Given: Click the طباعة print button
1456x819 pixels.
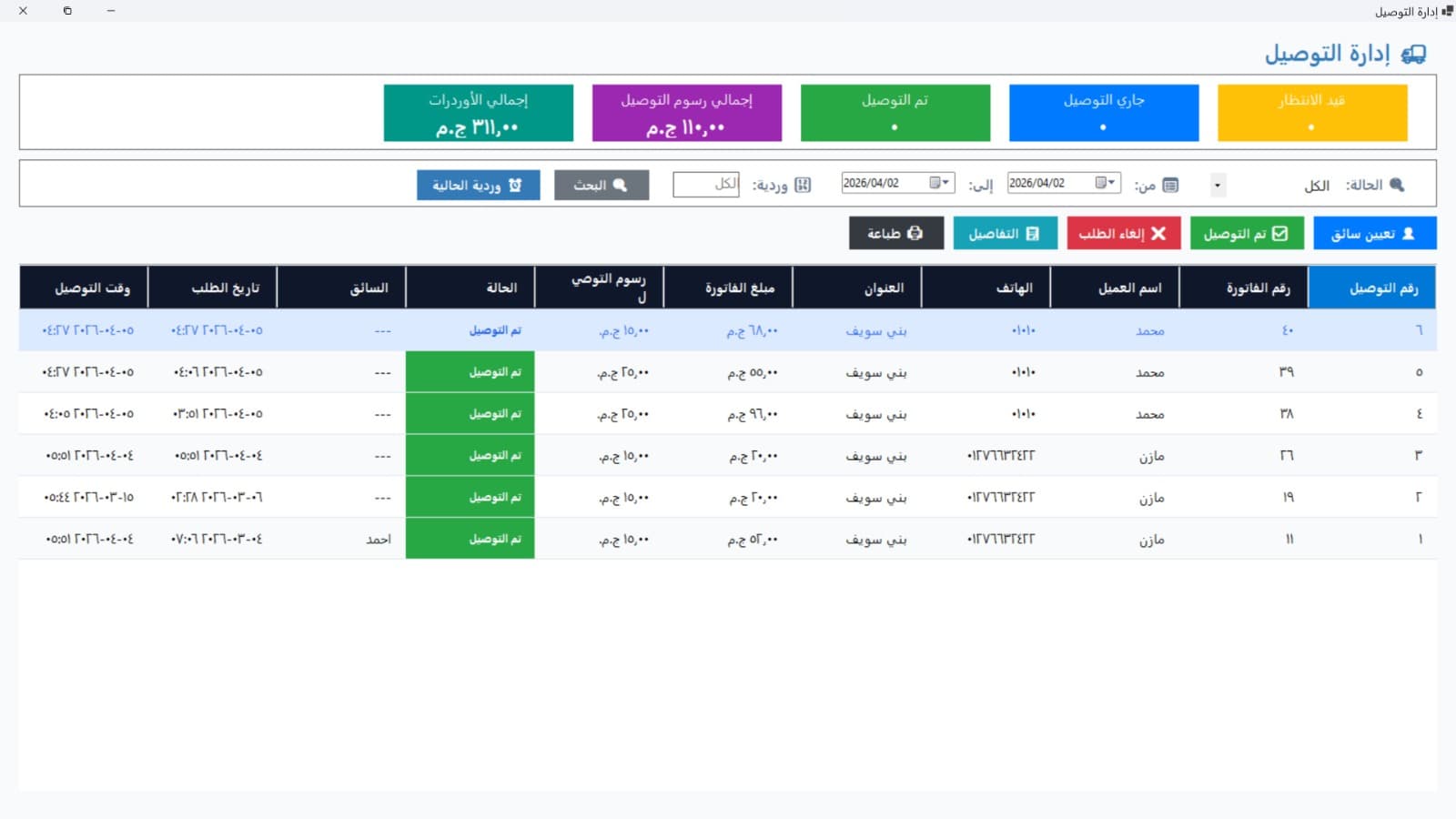Looking at the screenshot, I should [x=896, y=234].
